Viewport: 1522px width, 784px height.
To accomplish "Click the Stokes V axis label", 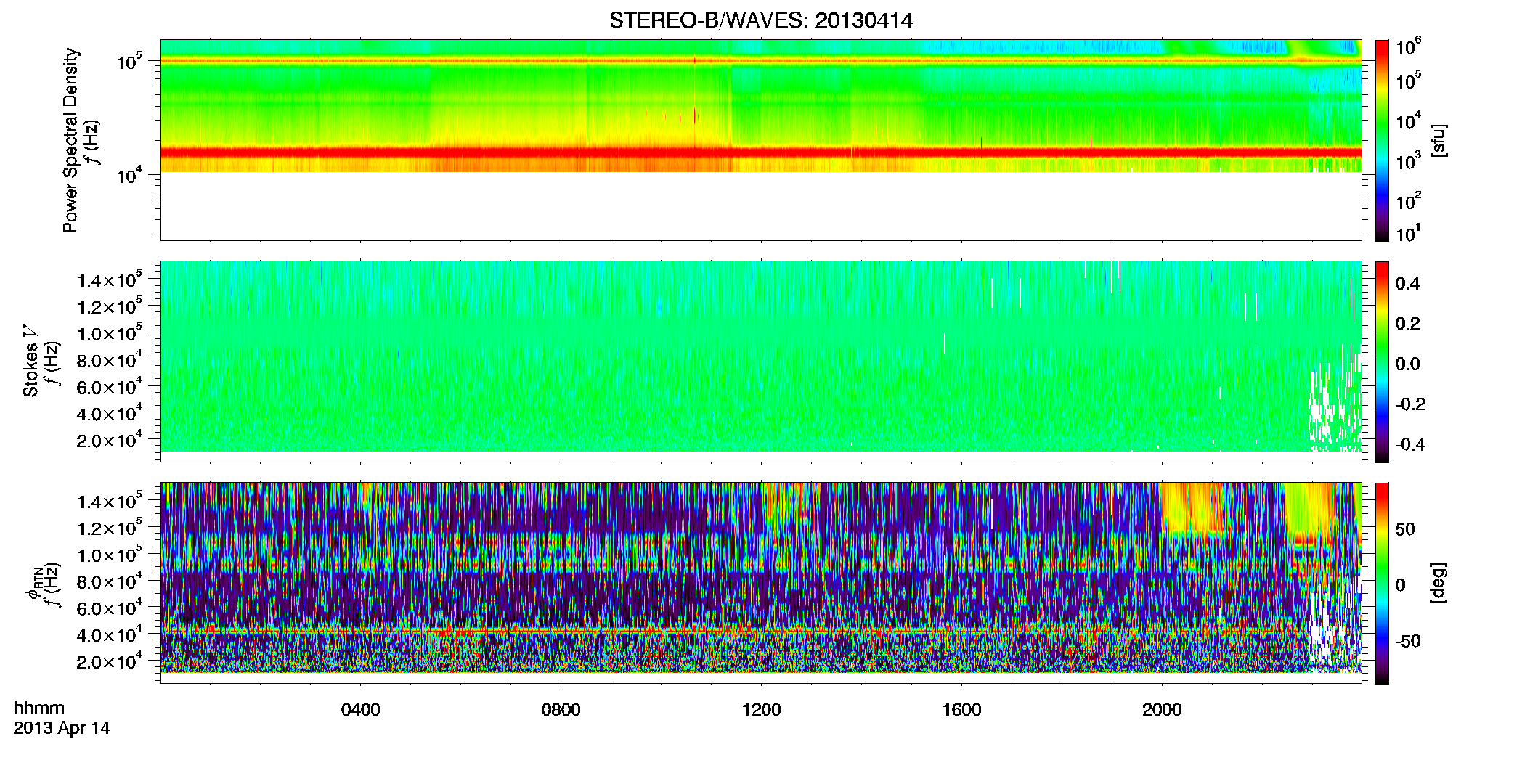I will (30, 362).
